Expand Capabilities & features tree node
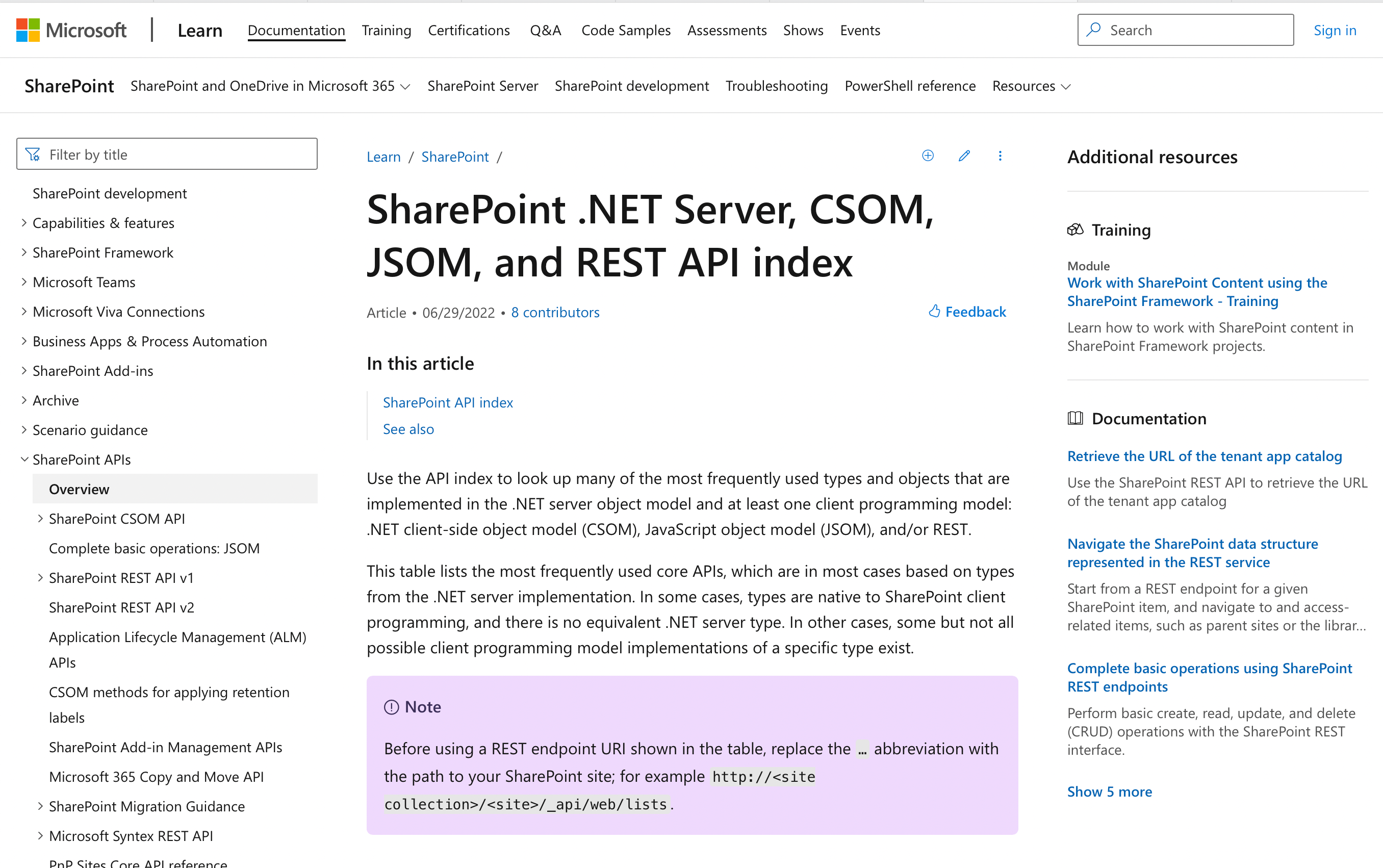Viewport: 1383px width, 868px height. (24, 223)
